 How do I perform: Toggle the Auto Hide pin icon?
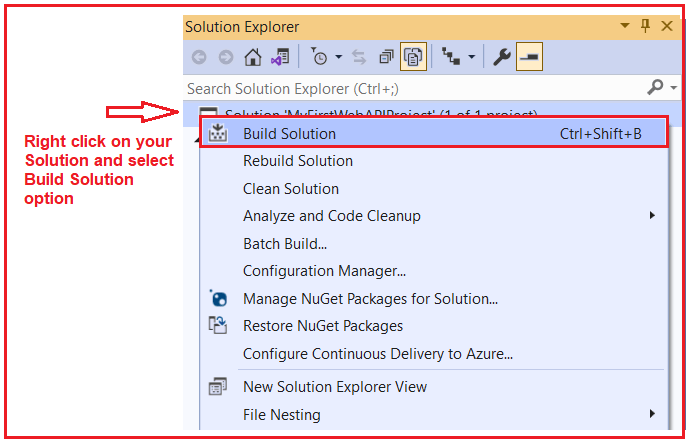[645, 26]
